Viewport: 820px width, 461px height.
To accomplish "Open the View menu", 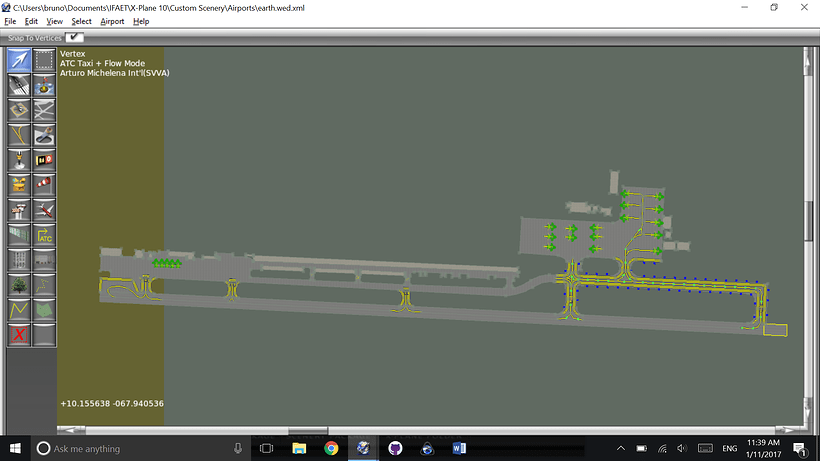I will (54, 21).
